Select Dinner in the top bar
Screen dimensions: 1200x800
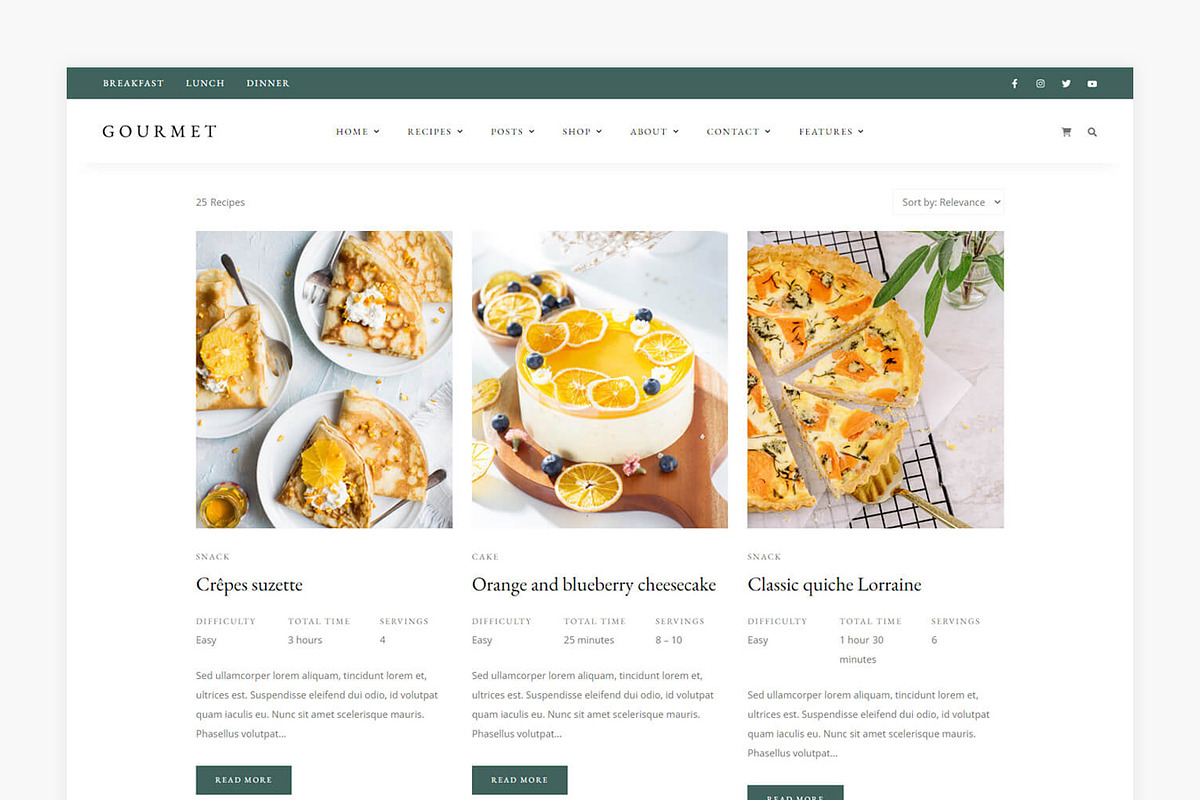click(x=268, y=84)
